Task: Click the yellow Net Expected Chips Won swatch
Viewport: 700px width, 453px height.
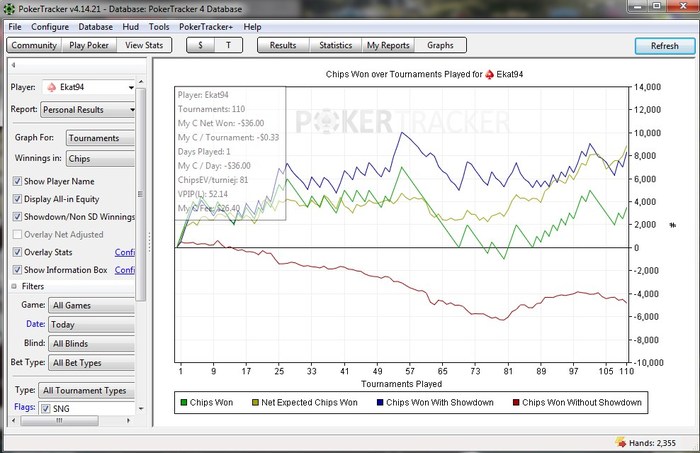Action: pyautogui.click(x=255, y=403)
